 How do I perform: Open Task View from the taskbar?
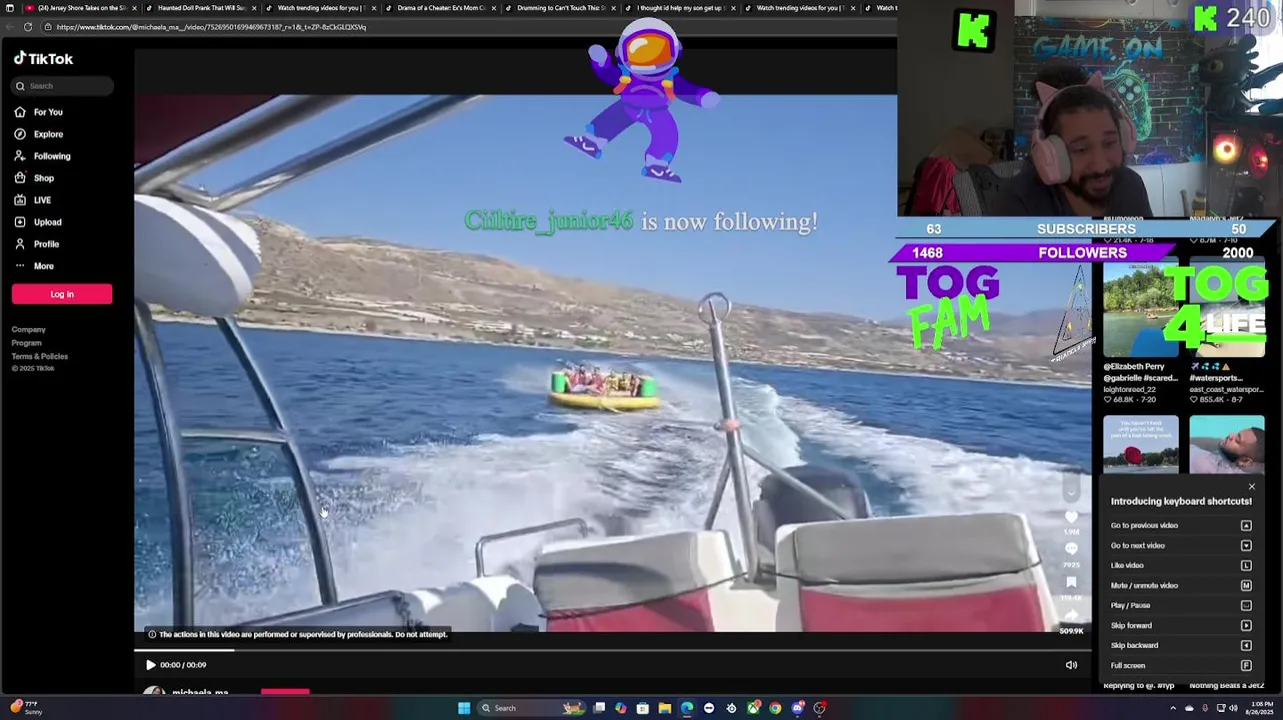599,708
